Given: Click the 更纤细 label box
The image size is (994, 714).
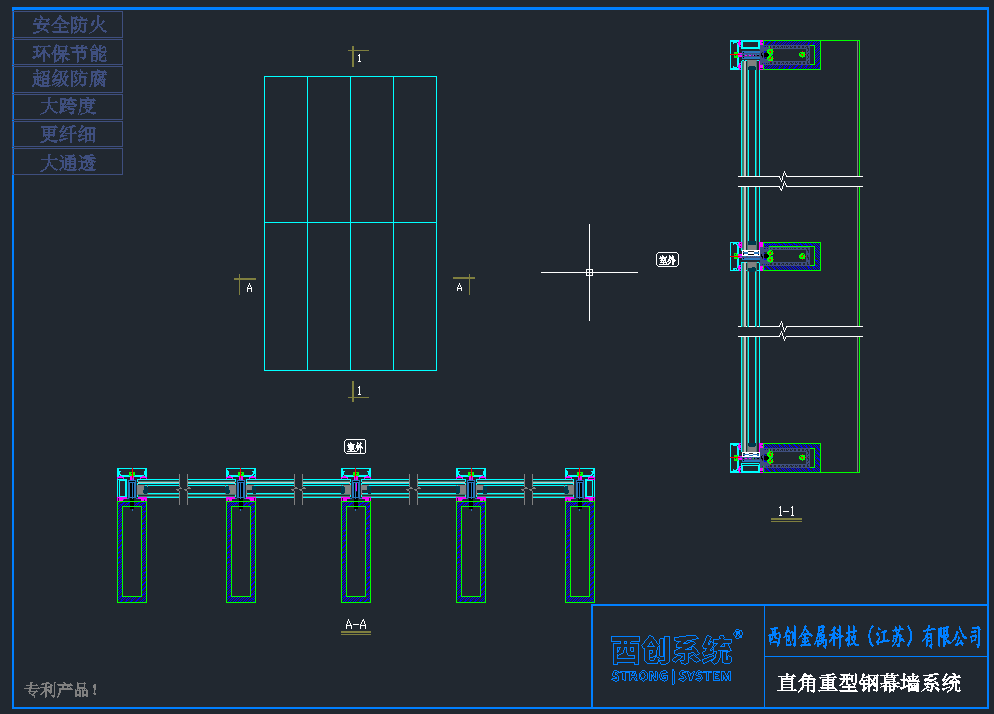Looking at the screenshot, I should coord(68,134).
